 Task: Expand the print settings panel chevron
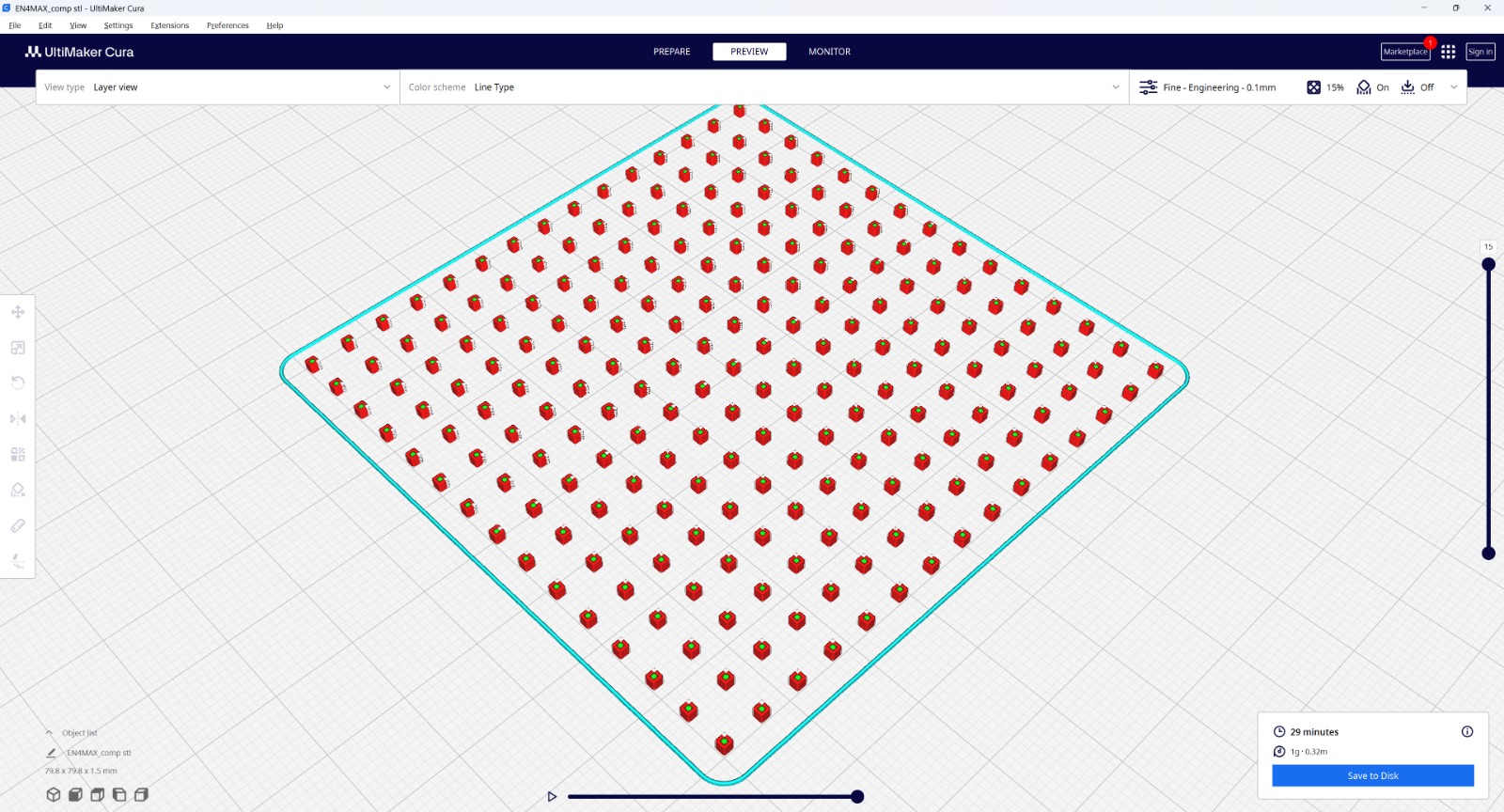[x=1453, y=87]
